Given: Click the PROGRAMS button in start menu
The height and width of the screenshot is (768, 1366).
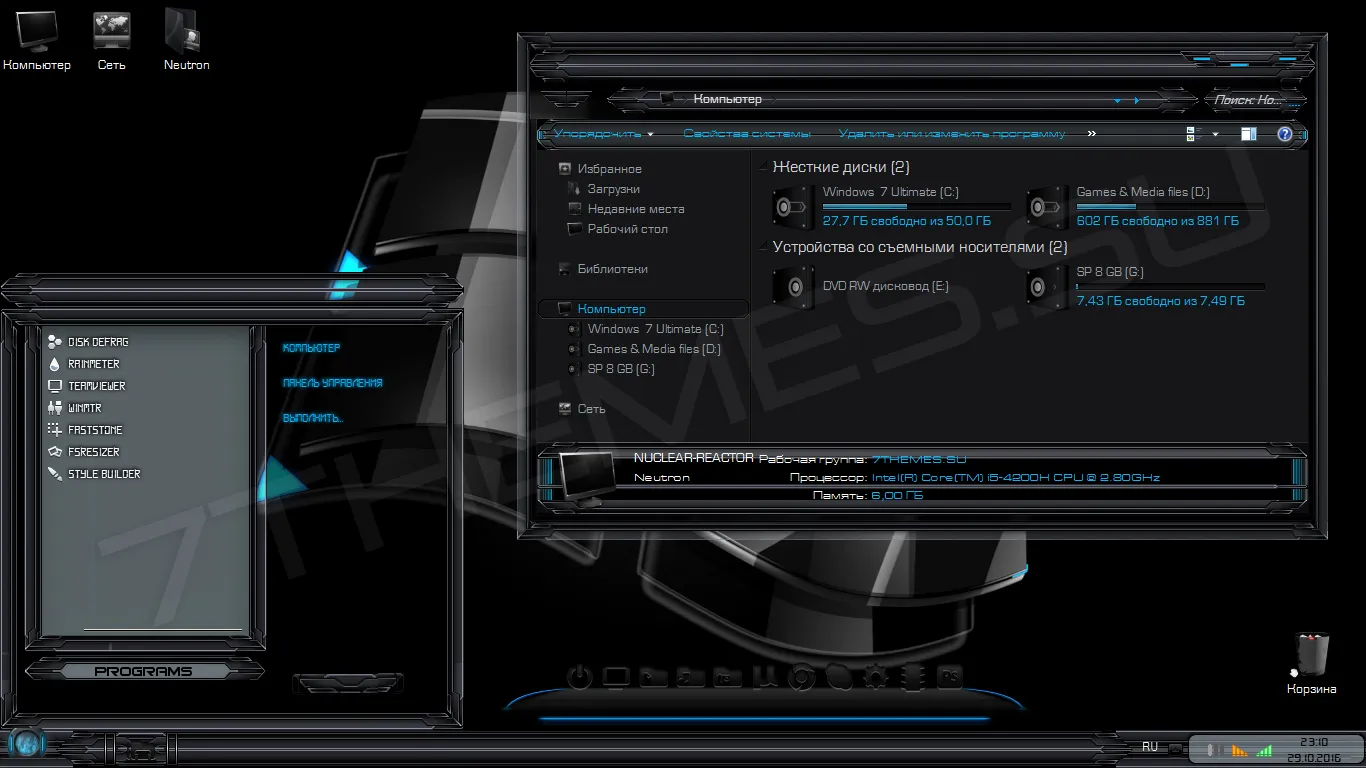Looking at the screenshot, I should [x=143, y=671].
